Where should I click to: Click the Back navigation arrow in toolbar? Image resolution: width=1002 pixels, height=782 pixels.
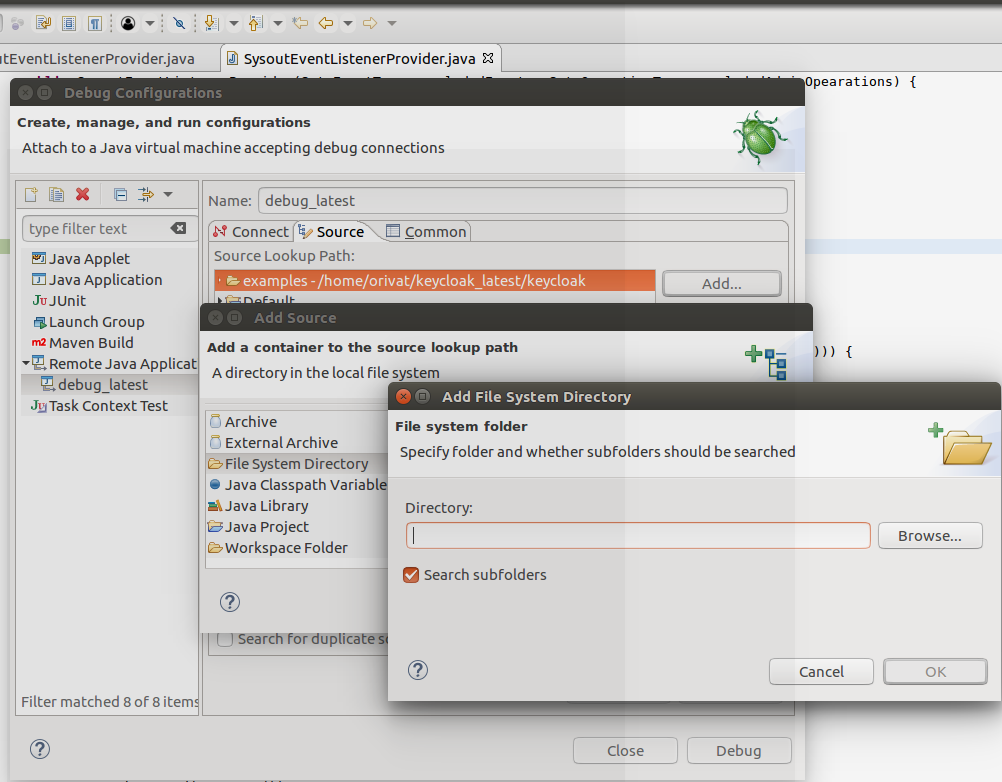(325, 22)
